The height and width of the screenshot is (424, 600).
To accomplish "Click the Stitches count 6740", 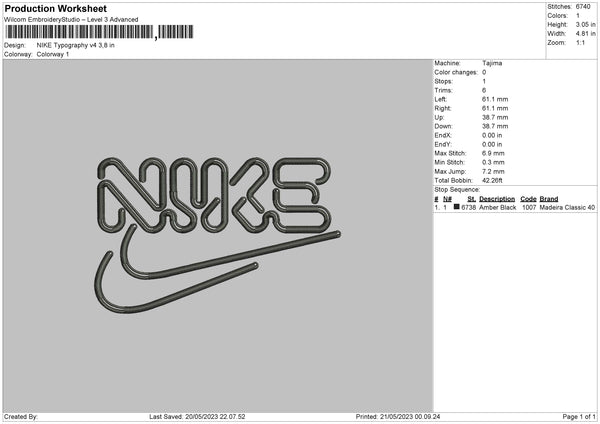I will [583, 7].
